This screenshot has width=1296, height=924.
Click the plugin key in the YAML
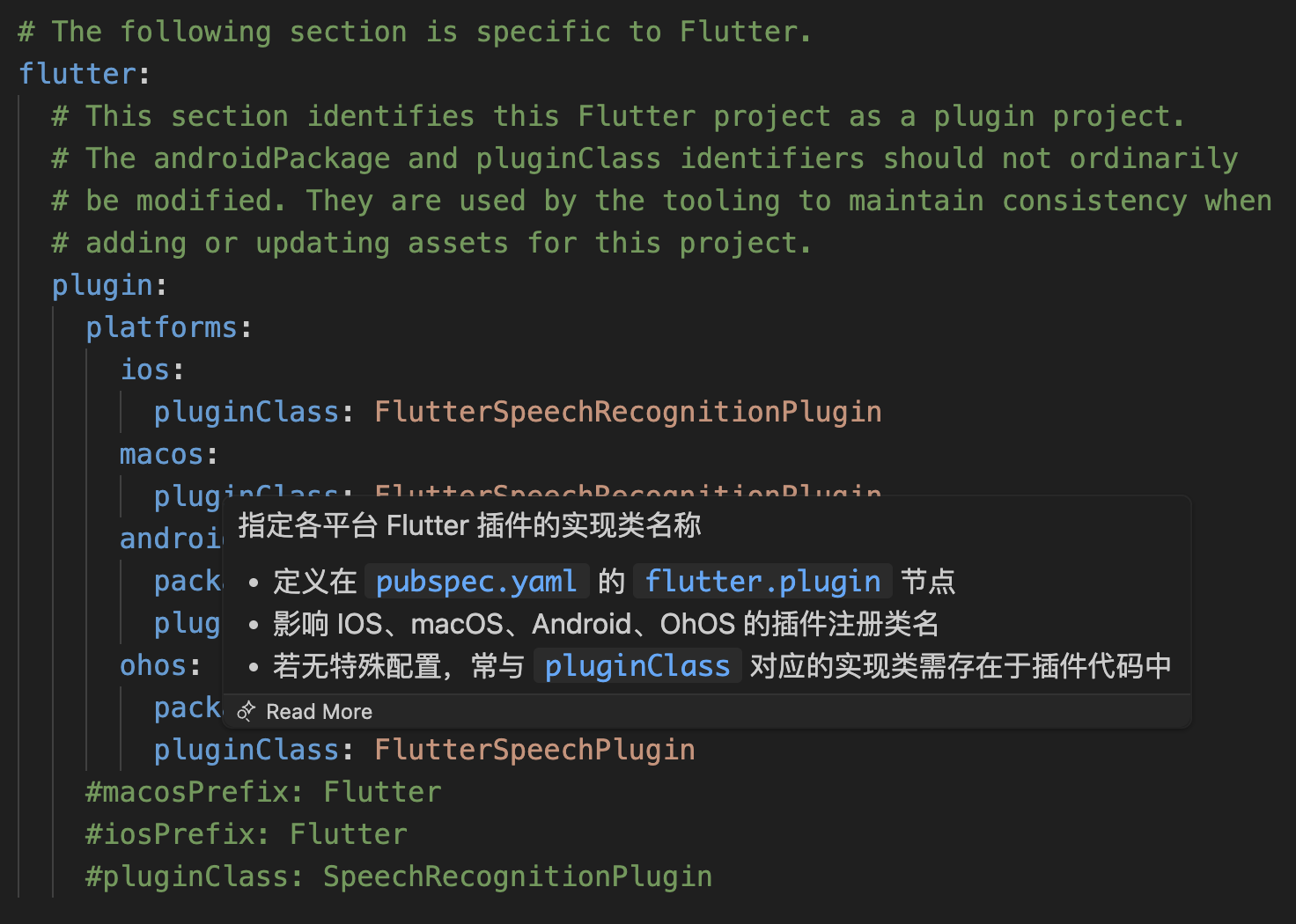(102, 285)
